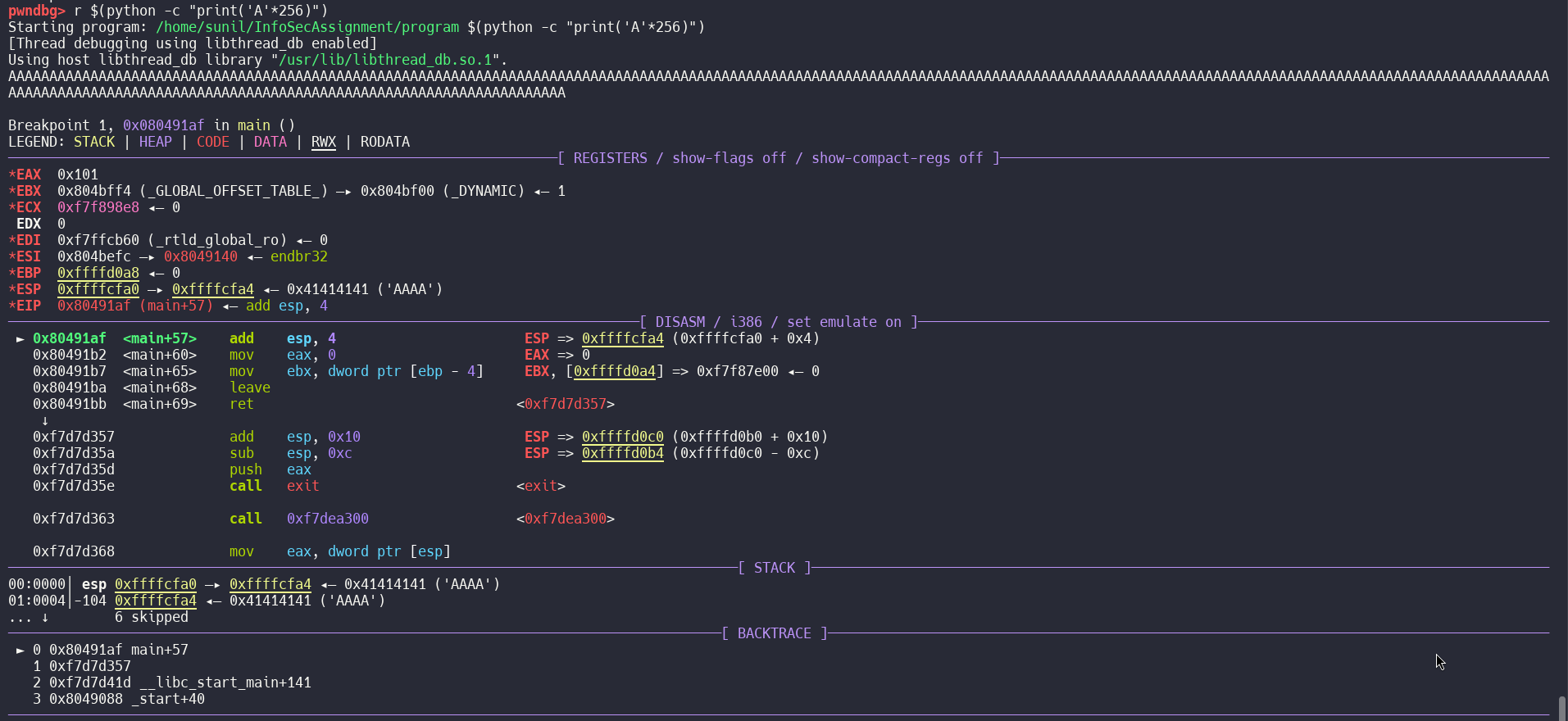Click ESI pointer 0x8049140
Screen dimensions: 1568x721
[x=201, y=256]
